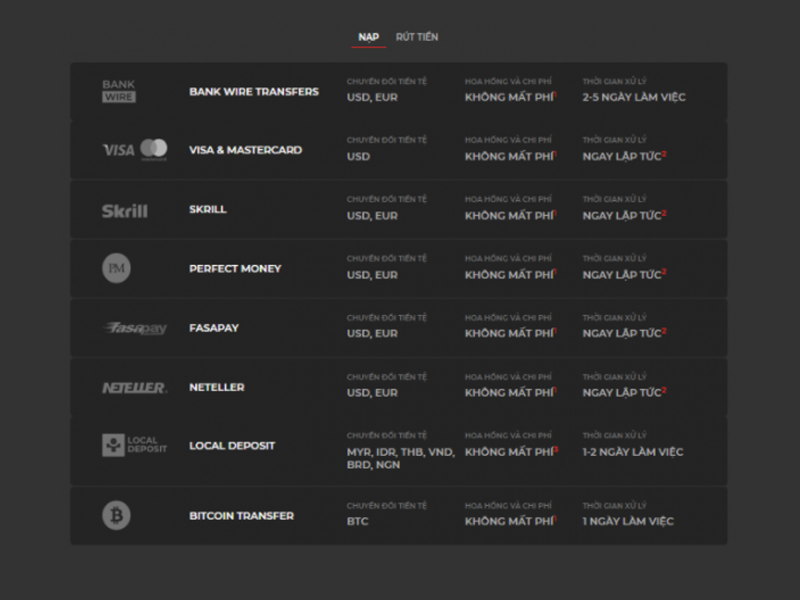Select PERFECT MONEY method title
The height and width of the screenshot is (600, 800).
tap(235, 268)
